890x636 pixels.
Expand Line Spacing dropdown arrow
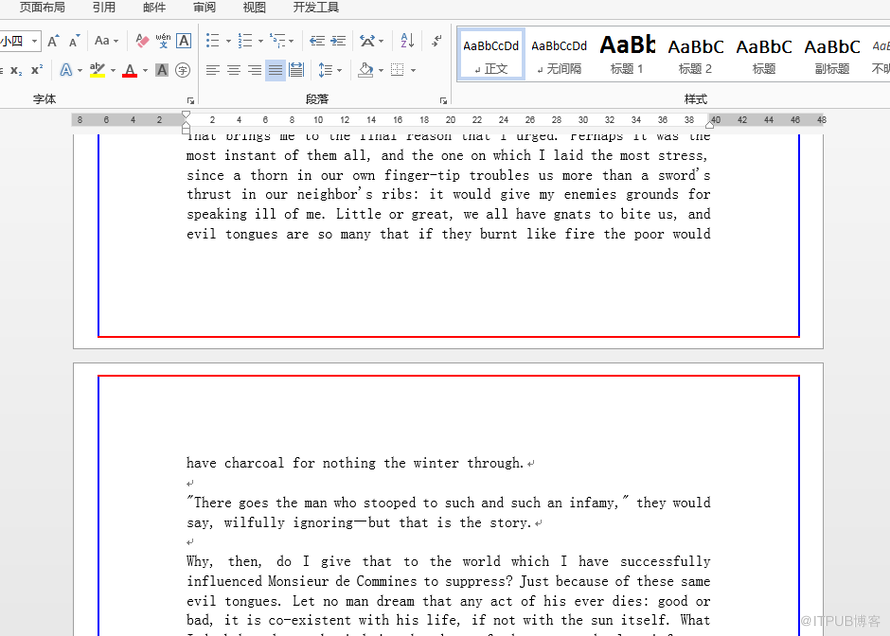tap(339, 70)
